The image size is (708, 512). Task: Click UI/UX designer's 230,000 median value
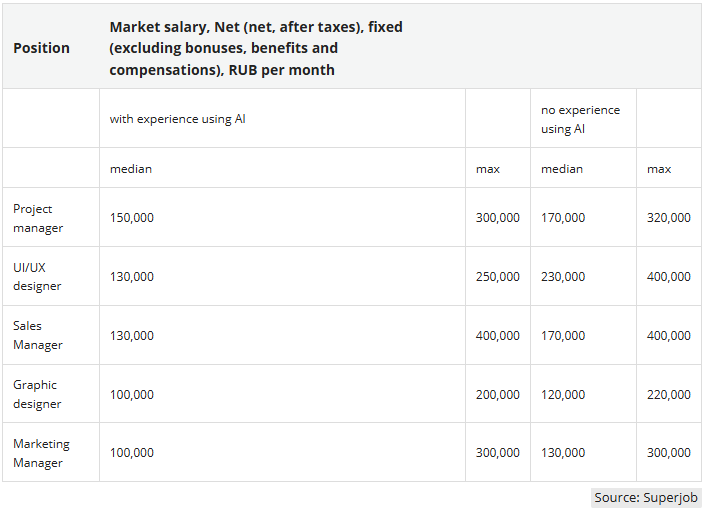click(563, 276)
